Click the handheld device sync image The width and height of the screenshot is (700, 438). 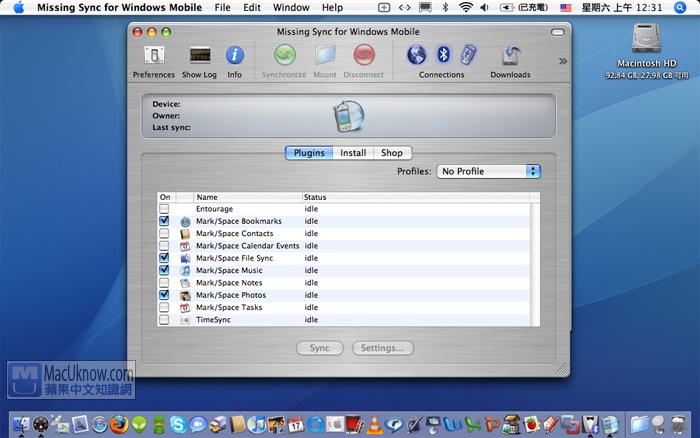tap(349, 116)
